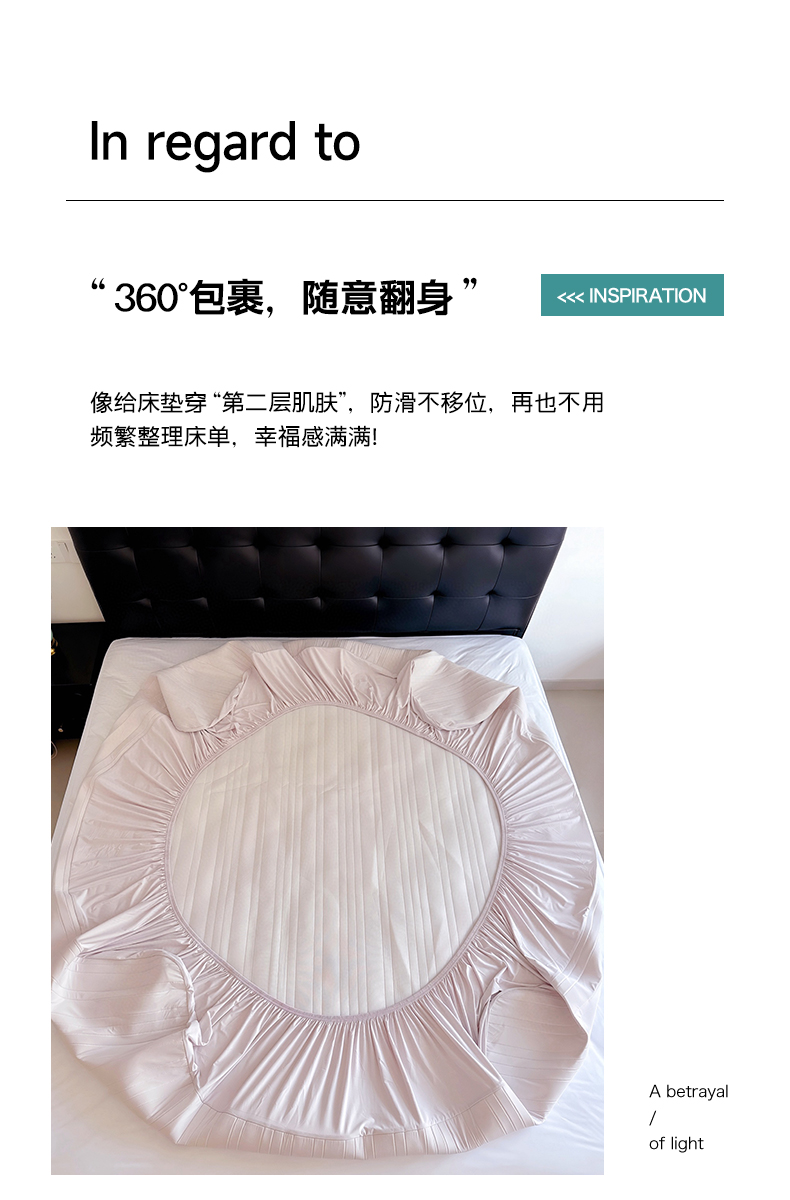Select the "In regard to" heading
The image size is (790, 1200).
(x=224, y=142)
